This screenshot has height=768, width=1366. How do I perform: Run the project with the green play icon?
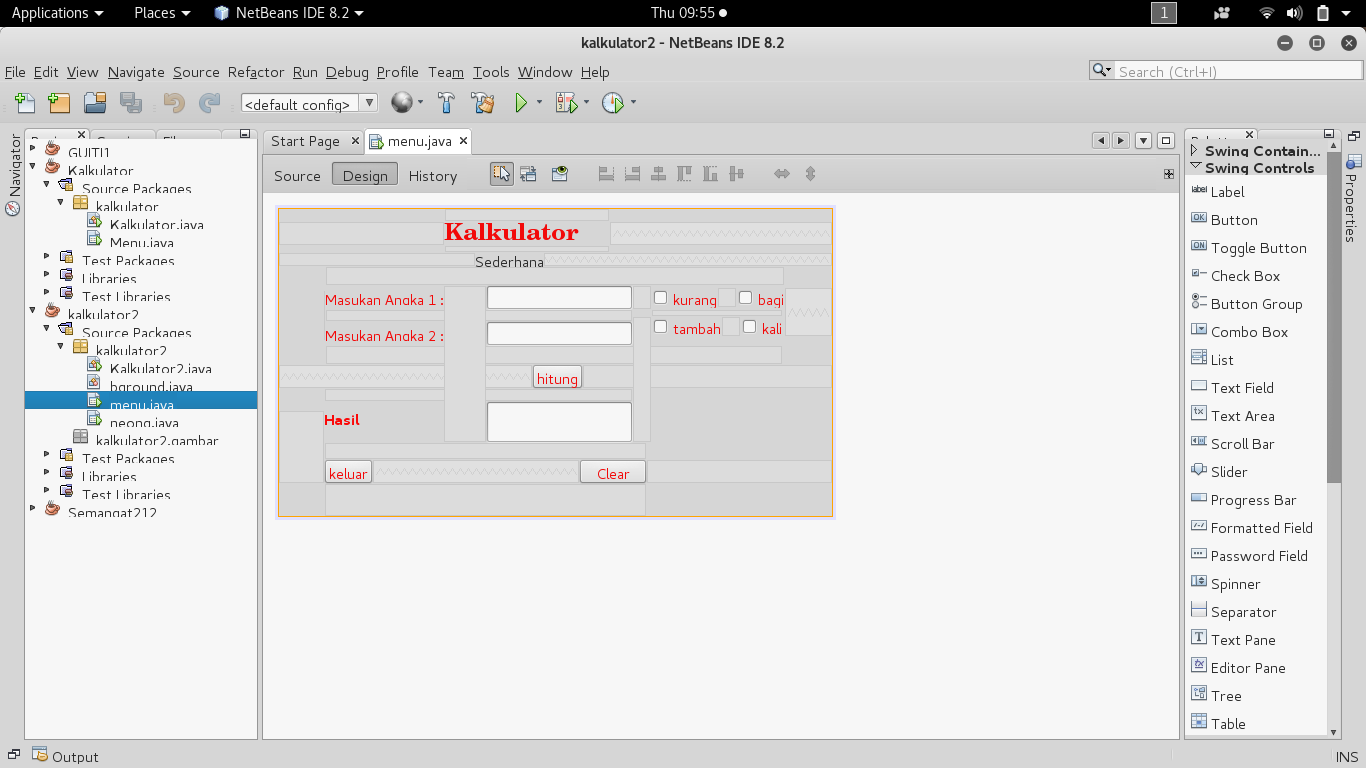(520, 102)
